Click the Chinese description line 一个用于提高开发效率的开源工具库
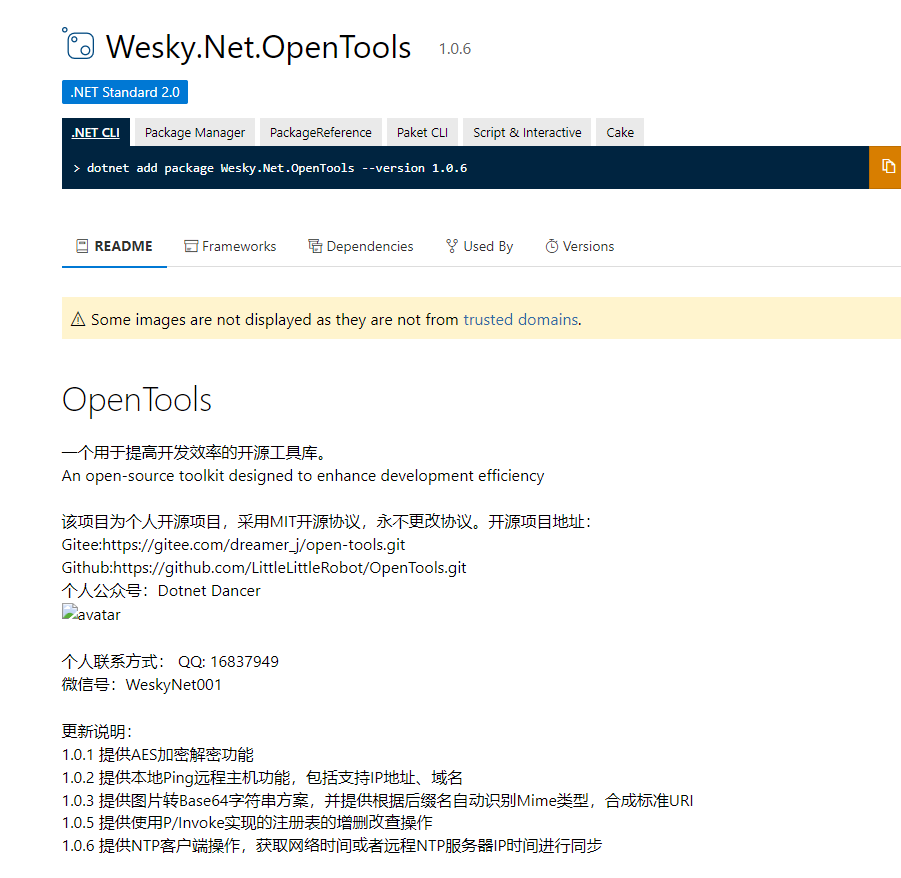 196,453
